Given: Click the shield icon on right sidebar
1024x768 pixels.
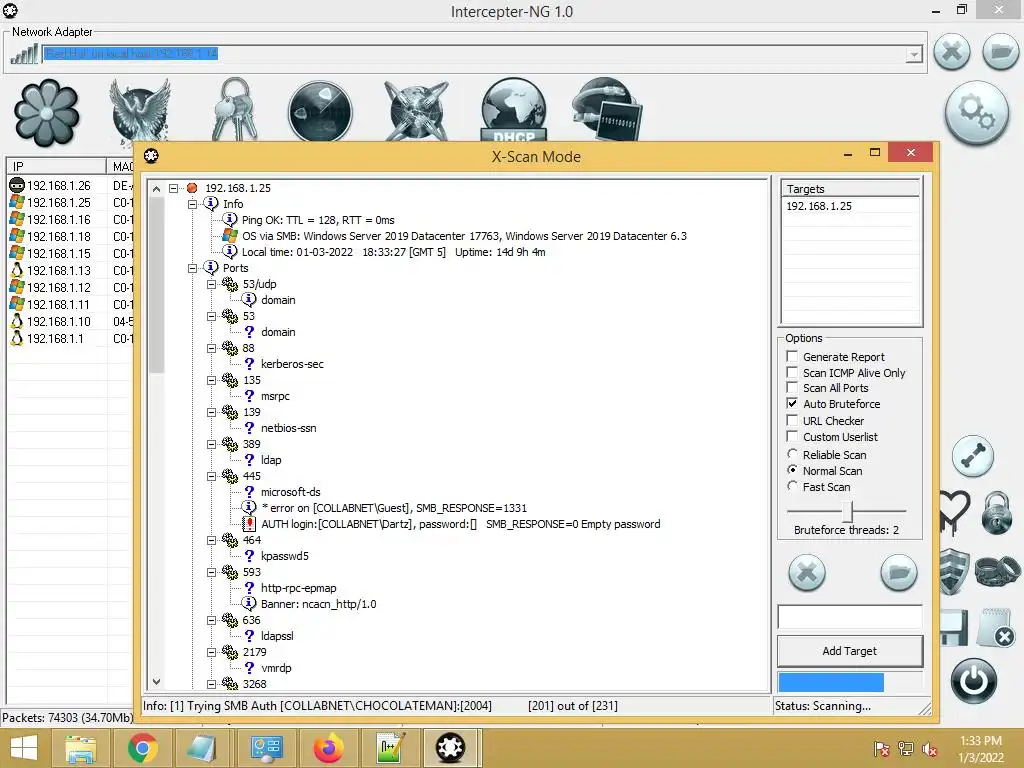Looking at the screenshot, I should coord(954,570).
